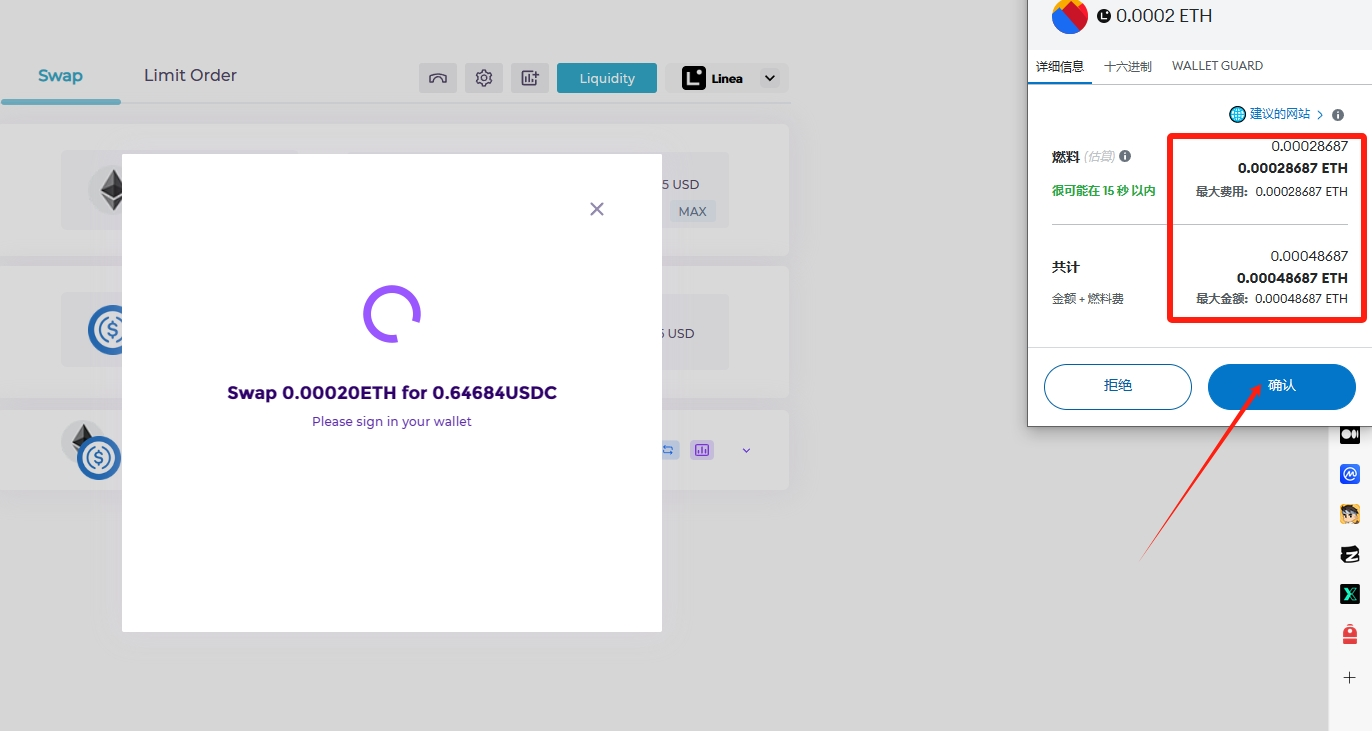
Task: Toggle the swap-direction arrows icon in rate row
Action: tap(669, 450)
